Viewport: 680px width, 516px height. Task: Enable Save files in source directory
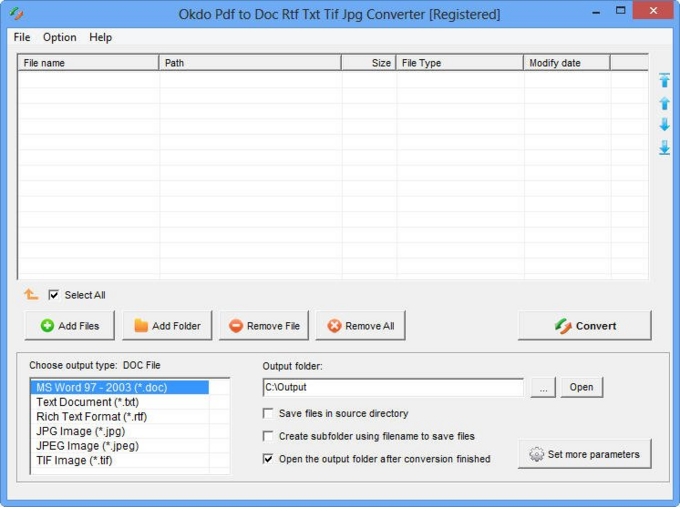(x=268, y=413)
